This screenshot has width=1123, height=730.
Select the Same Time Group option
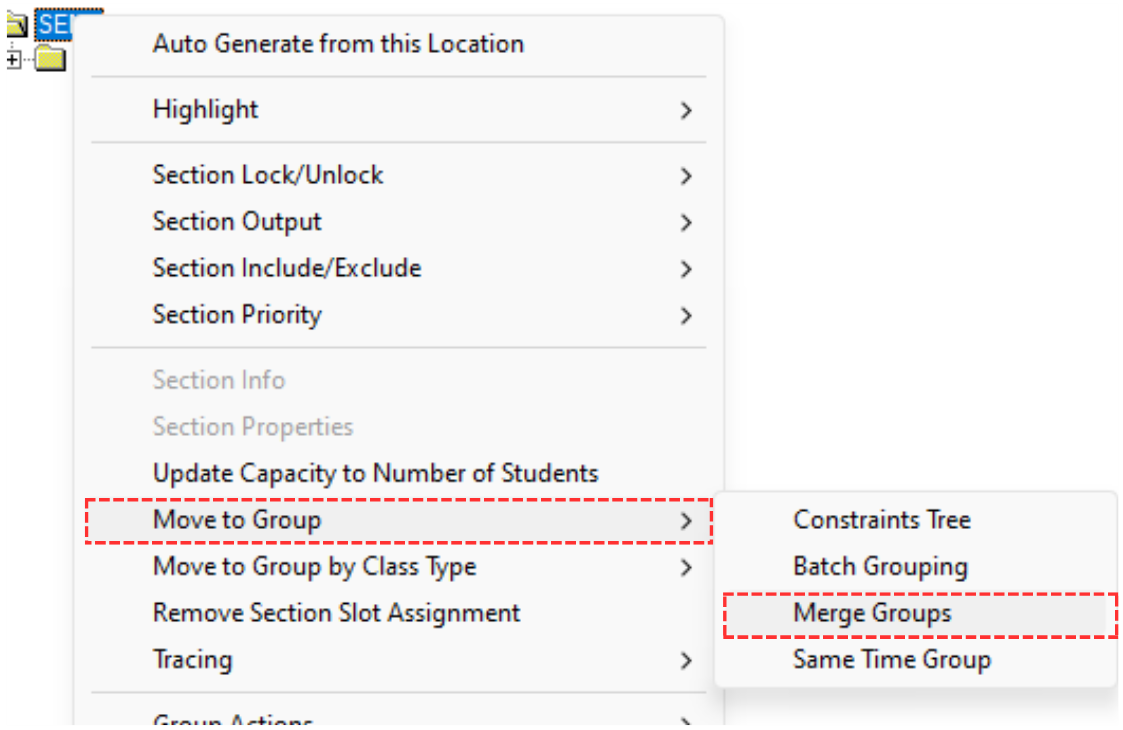[892, 660]
